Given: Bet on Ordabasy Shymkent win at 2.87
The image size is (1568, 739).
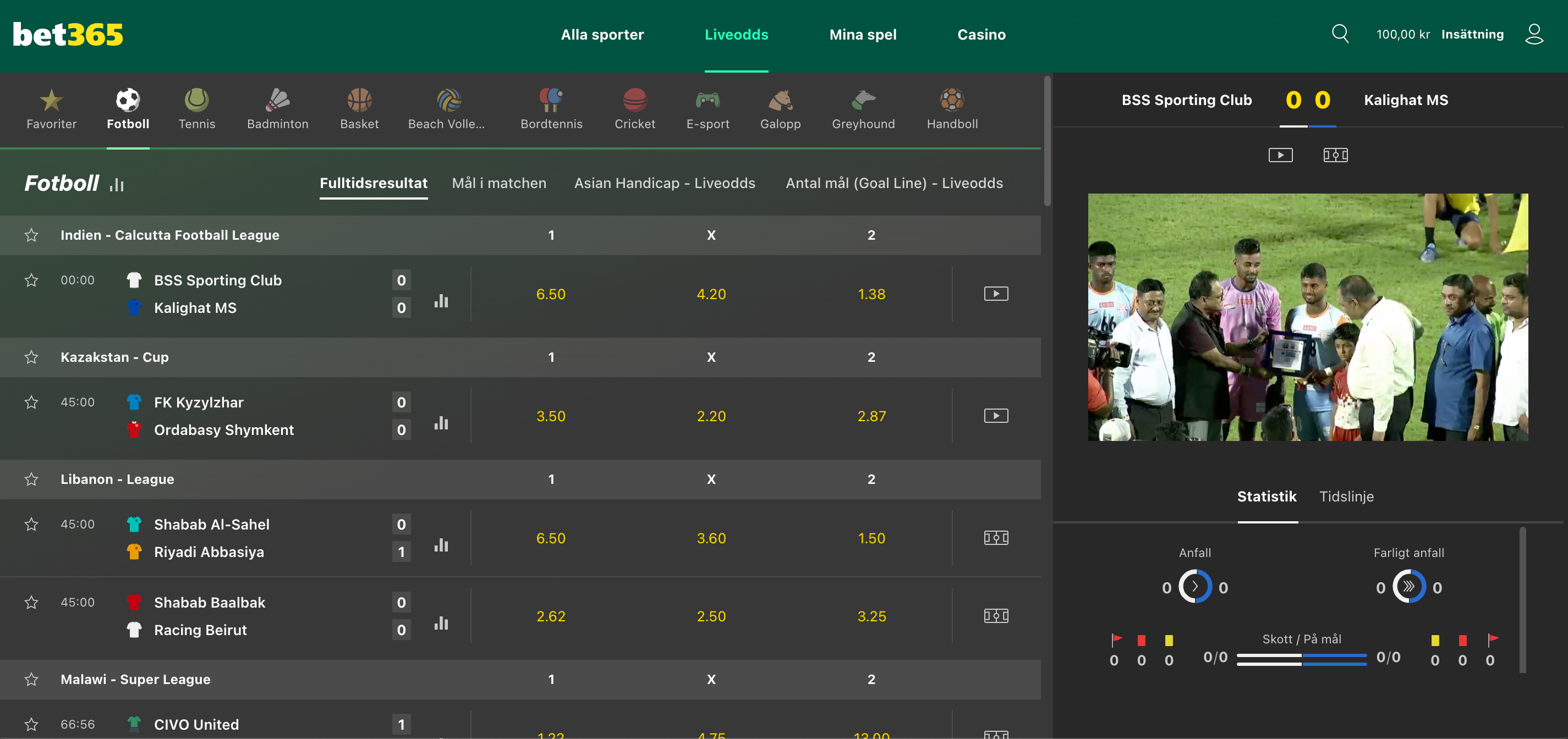Looking at the screenshot, I should point(871,416).
